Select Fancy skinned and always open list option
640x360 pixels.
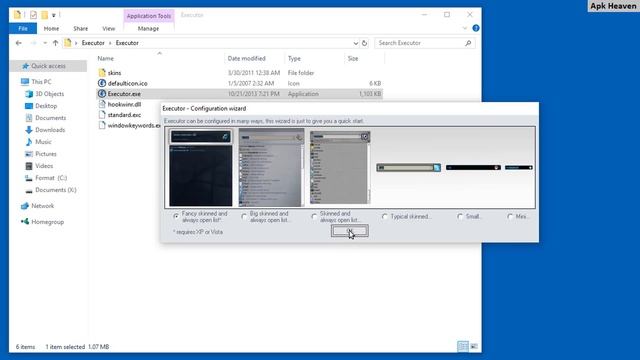click(176, 216)
